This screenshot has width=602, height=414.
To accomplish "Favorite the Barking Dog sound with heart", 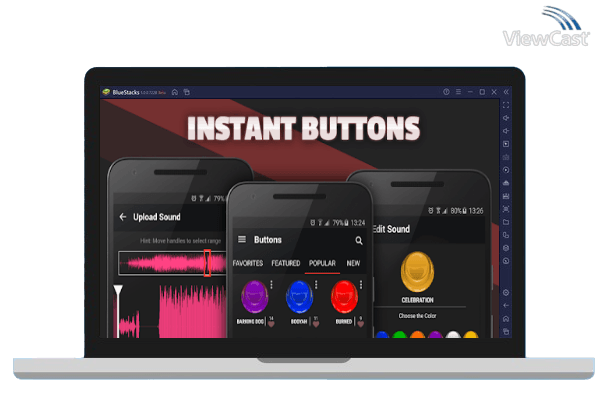I will coord(271,324).
